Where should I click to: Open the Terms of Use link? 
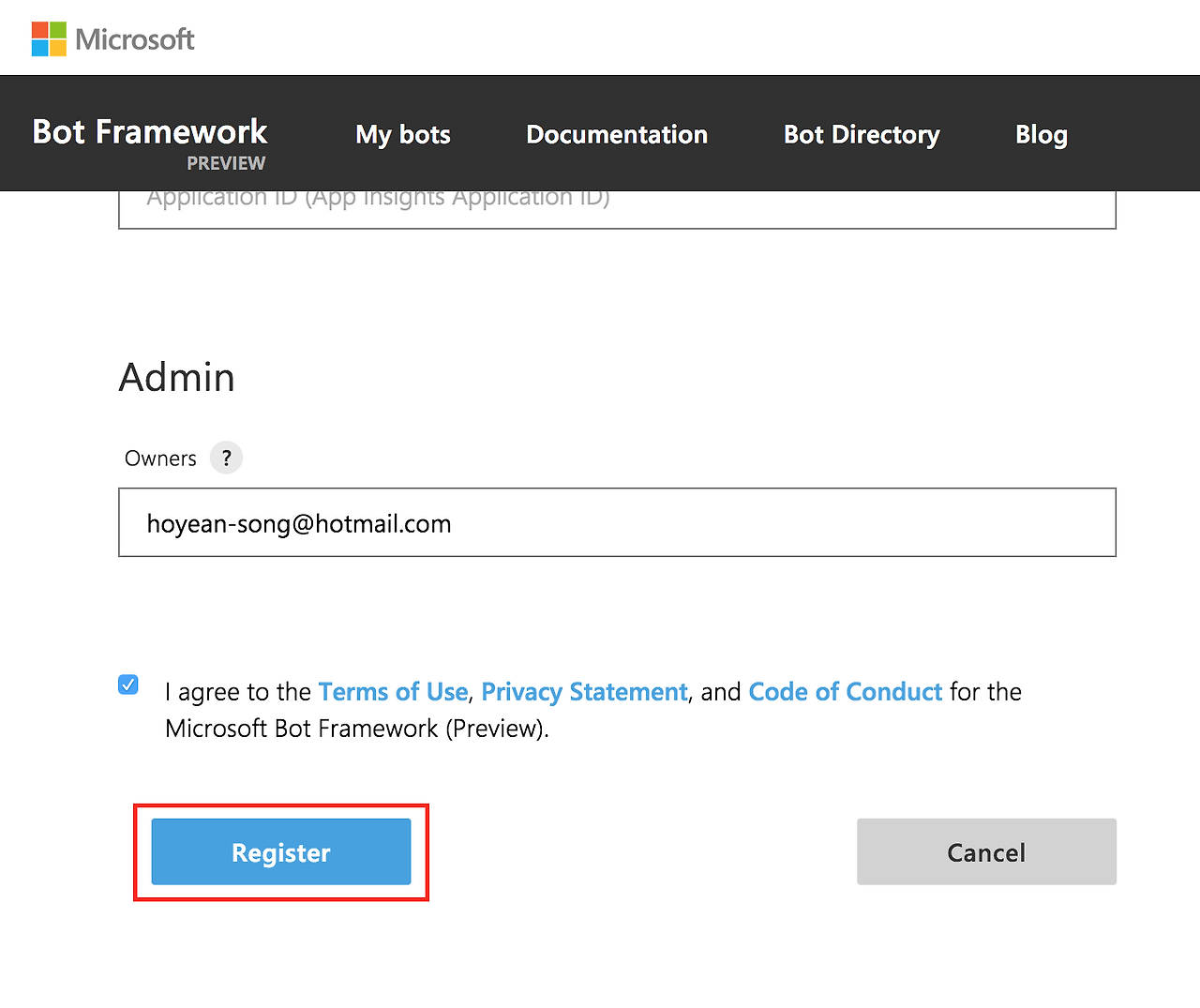[x=393, y=691]
